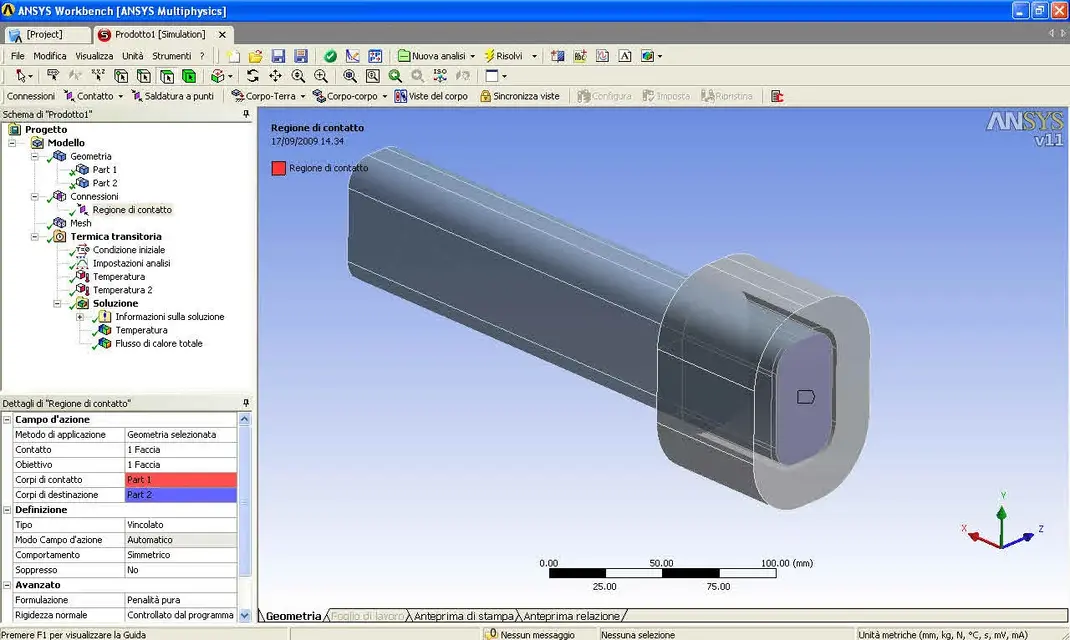Click the Risolvi button
1070x640 pixels.
click(504, 56)
